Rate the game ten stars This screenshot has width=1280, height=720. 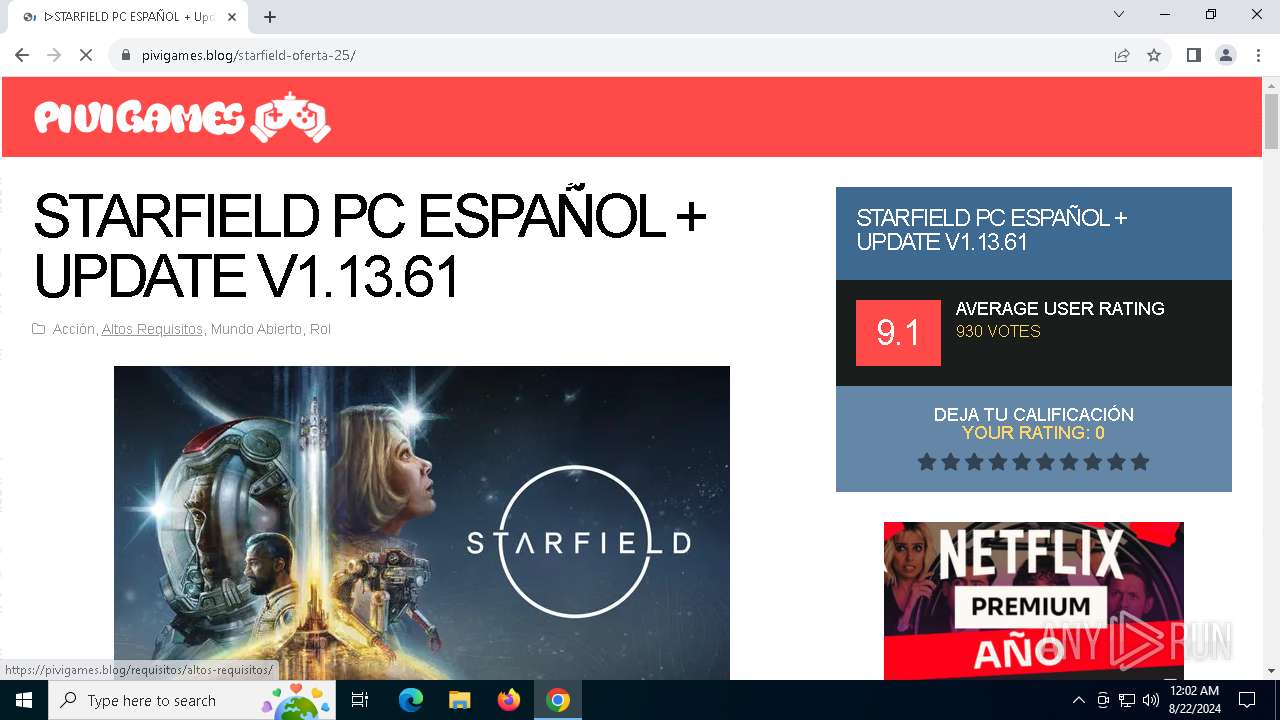1140,462
